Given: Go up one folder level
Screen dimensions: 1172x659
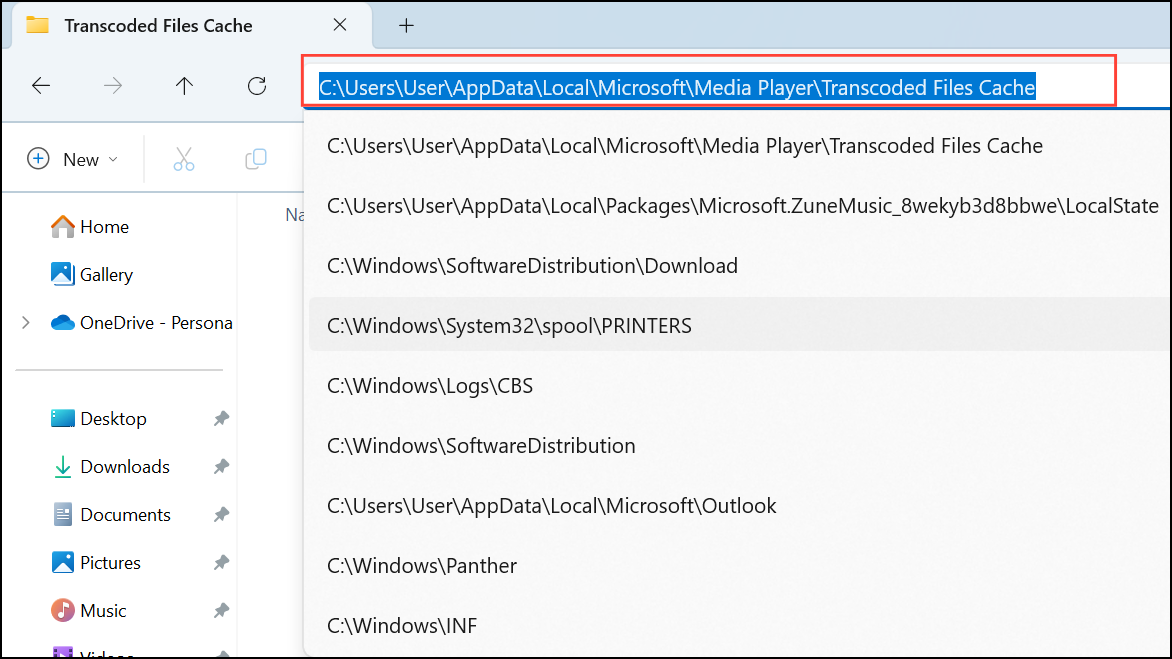Looking at the screenshot, I should [185, 86].
